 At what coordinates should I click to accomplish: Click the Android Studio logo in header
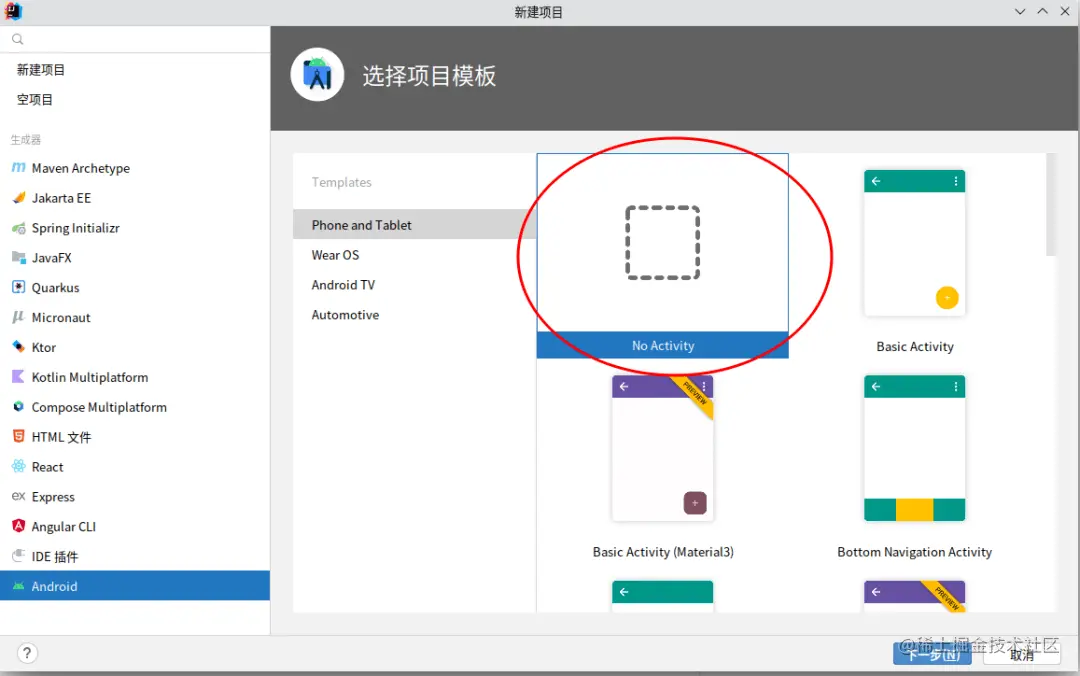point(317,74)
